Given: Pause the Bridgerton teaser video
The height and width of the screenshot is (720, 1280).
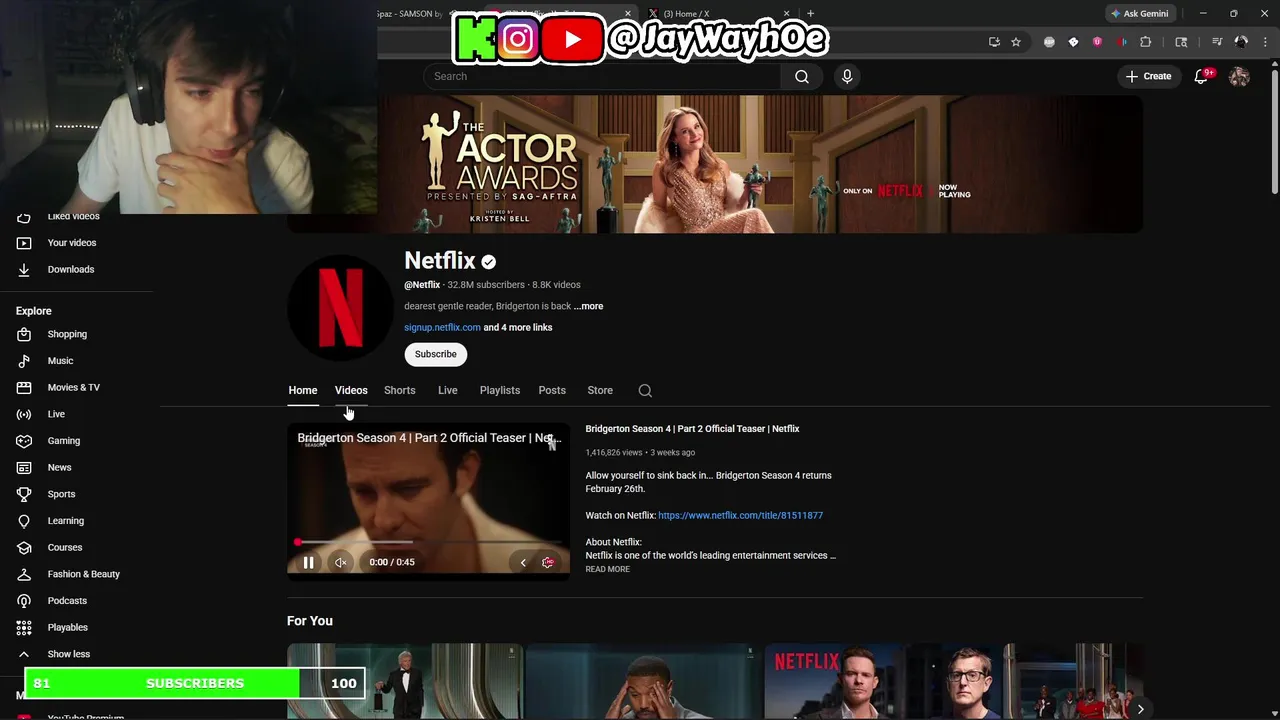Looking at the screenshot, I should click(x=308, y=562).
